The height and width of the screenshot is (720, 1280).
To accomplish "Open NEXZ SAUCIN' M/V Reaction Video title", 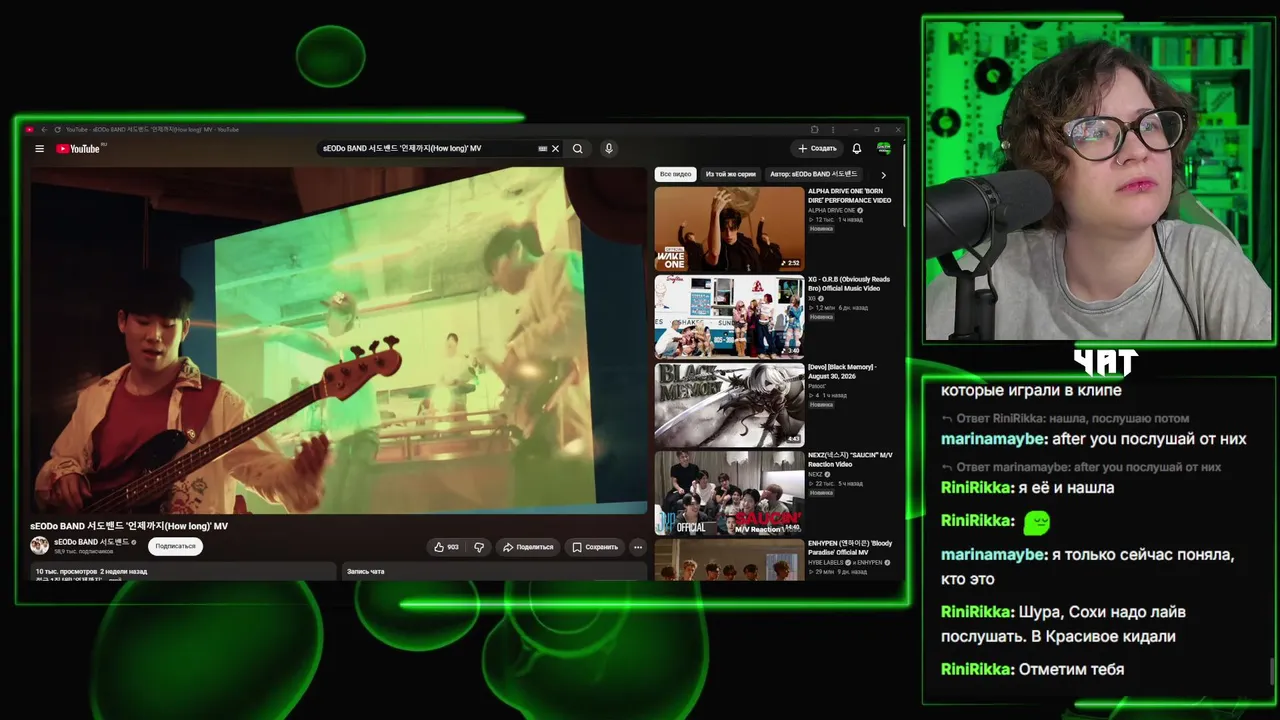I will click(x=850, y=460).
